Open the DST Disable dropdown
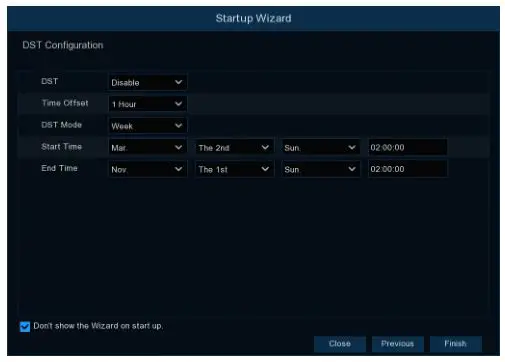505x362 pixels. tap(147, 82)
